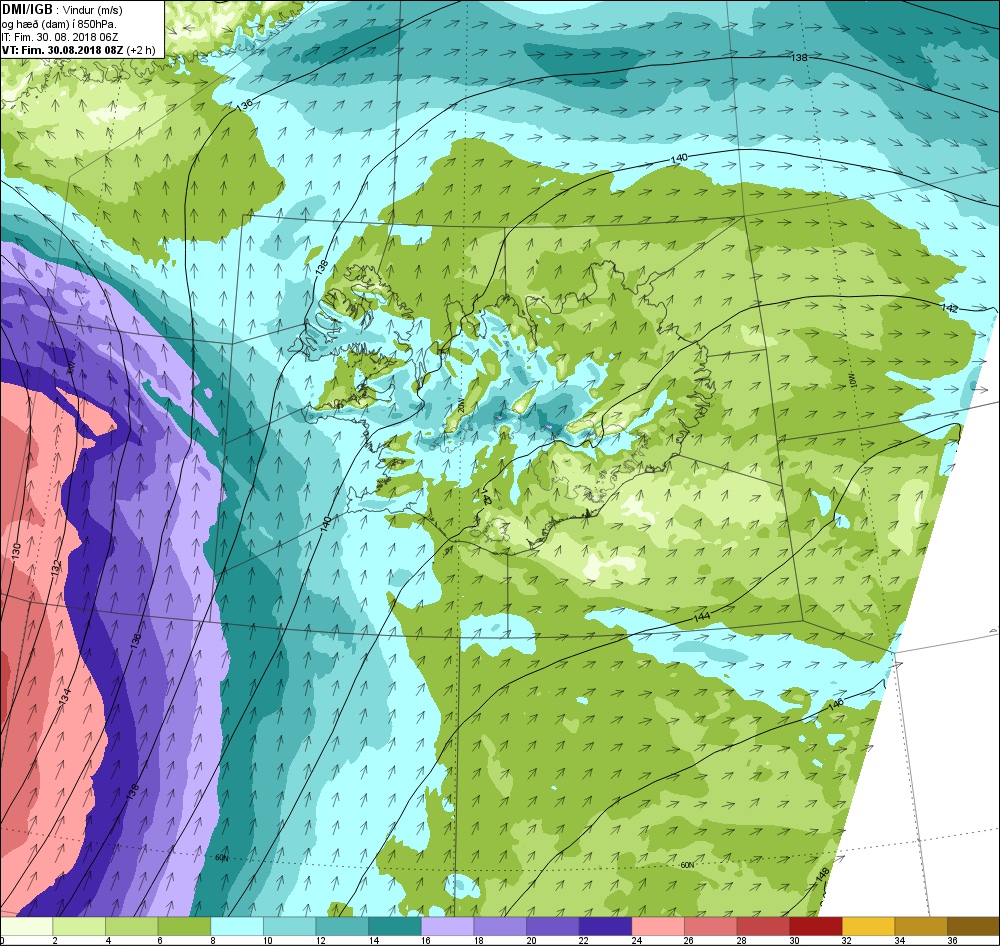Select the "134" contour label
Screen dimensions: 1000x946
point(65,695)
